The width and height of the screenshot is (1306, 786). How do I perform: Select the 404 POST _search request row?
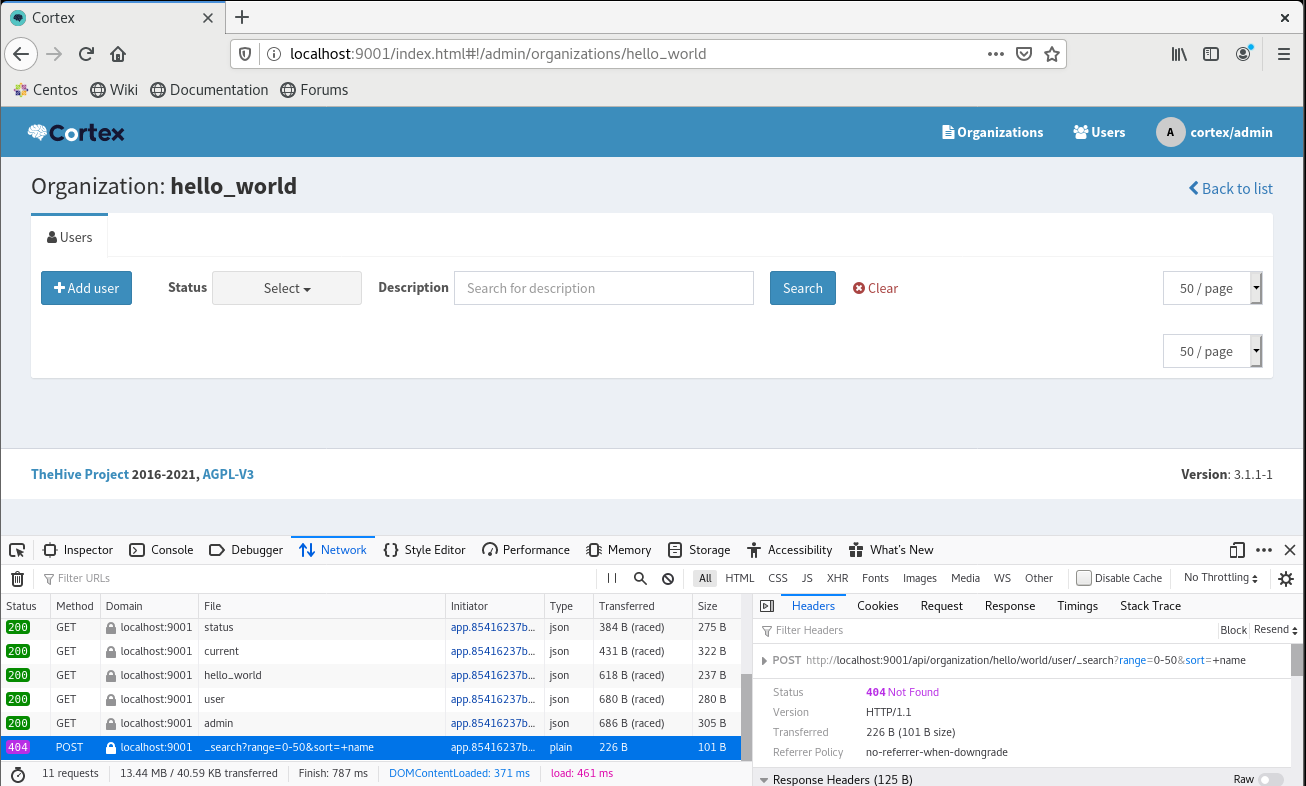(x=370, y=747)
